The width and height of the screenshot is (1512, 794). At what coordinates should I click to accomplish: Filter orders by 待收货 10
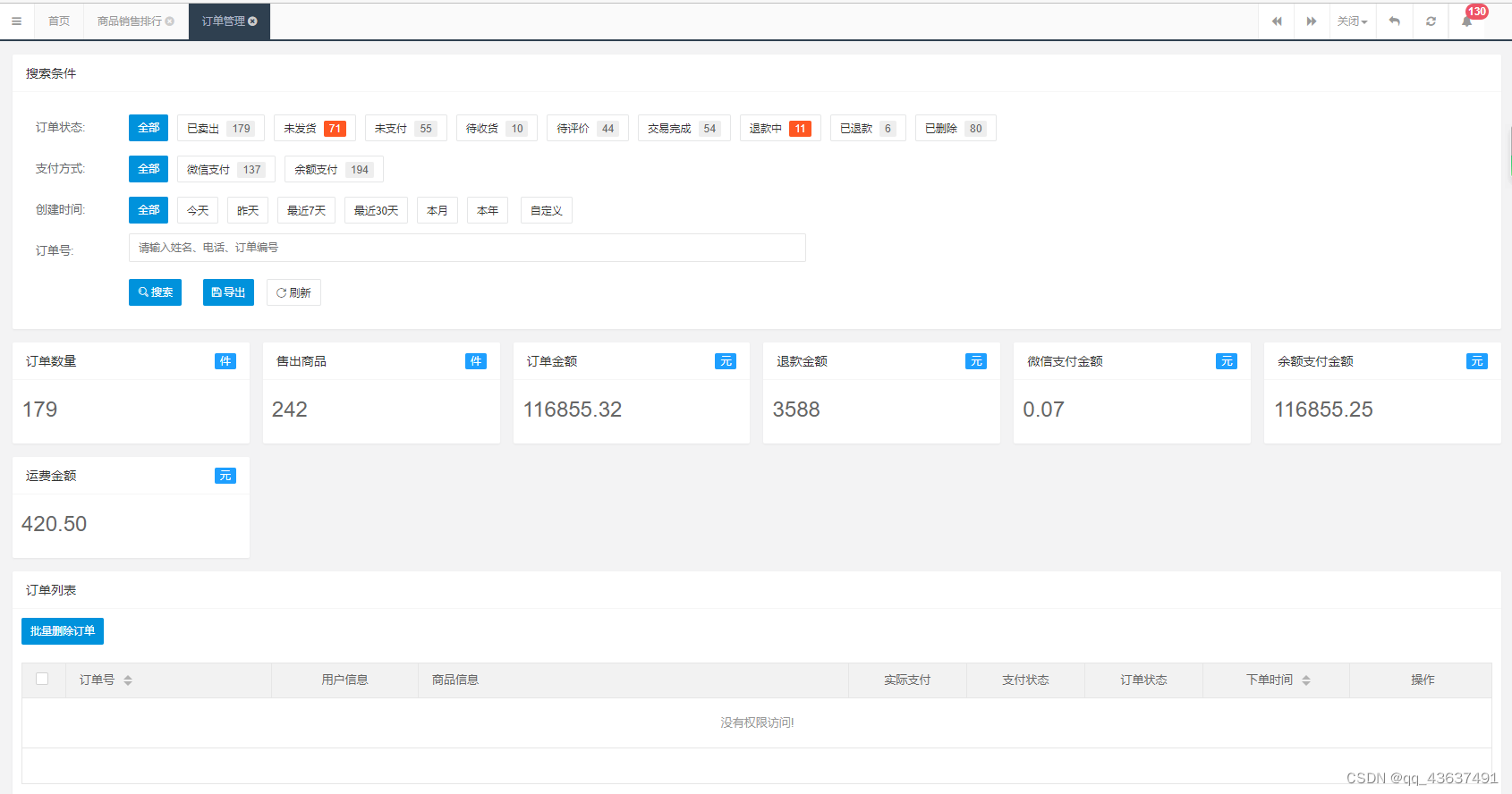(x=497, y=128)
